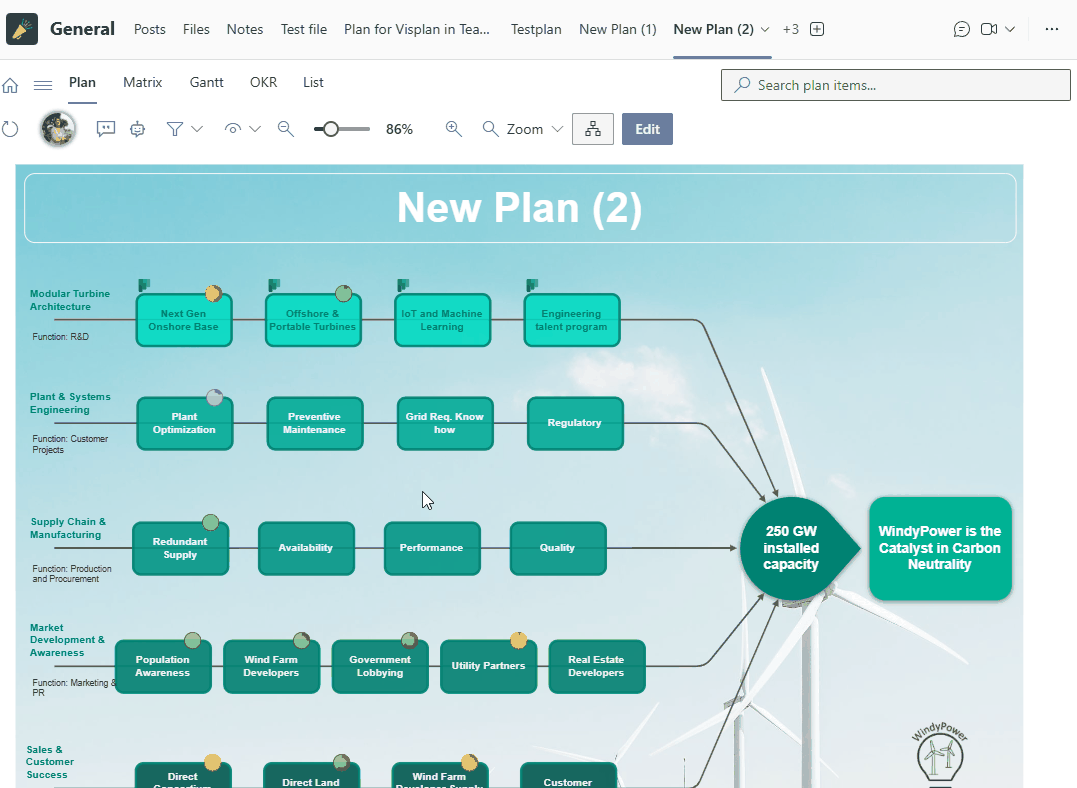Viewport: 1077px width, 788px height.
Task: Click the add tab plus icon
Action: (817, 29)
